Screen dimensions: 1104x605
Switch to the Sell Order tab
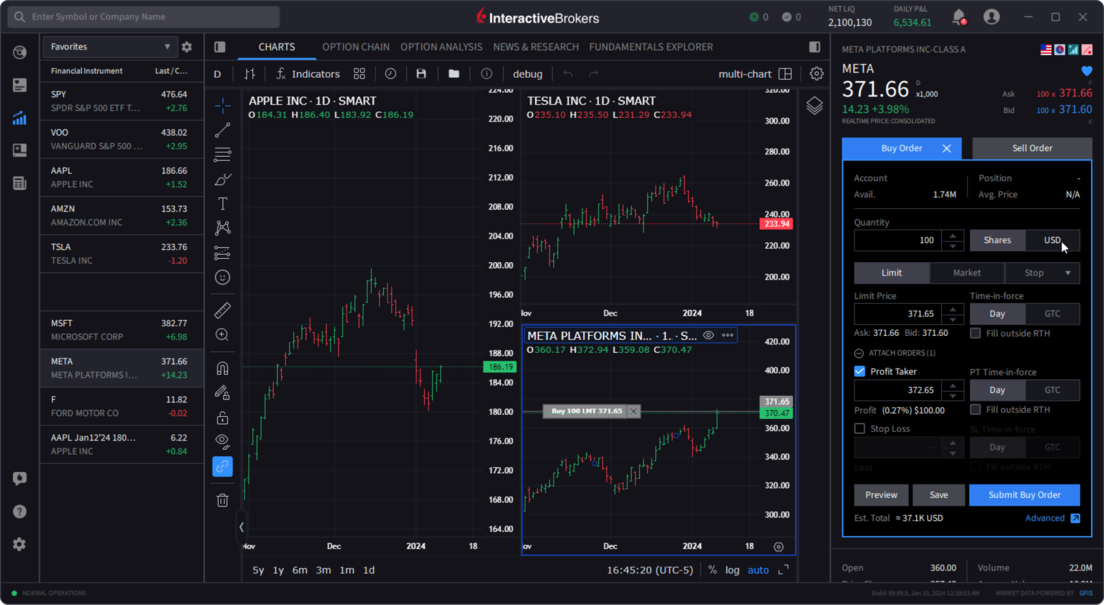[x=1031, y=148]
